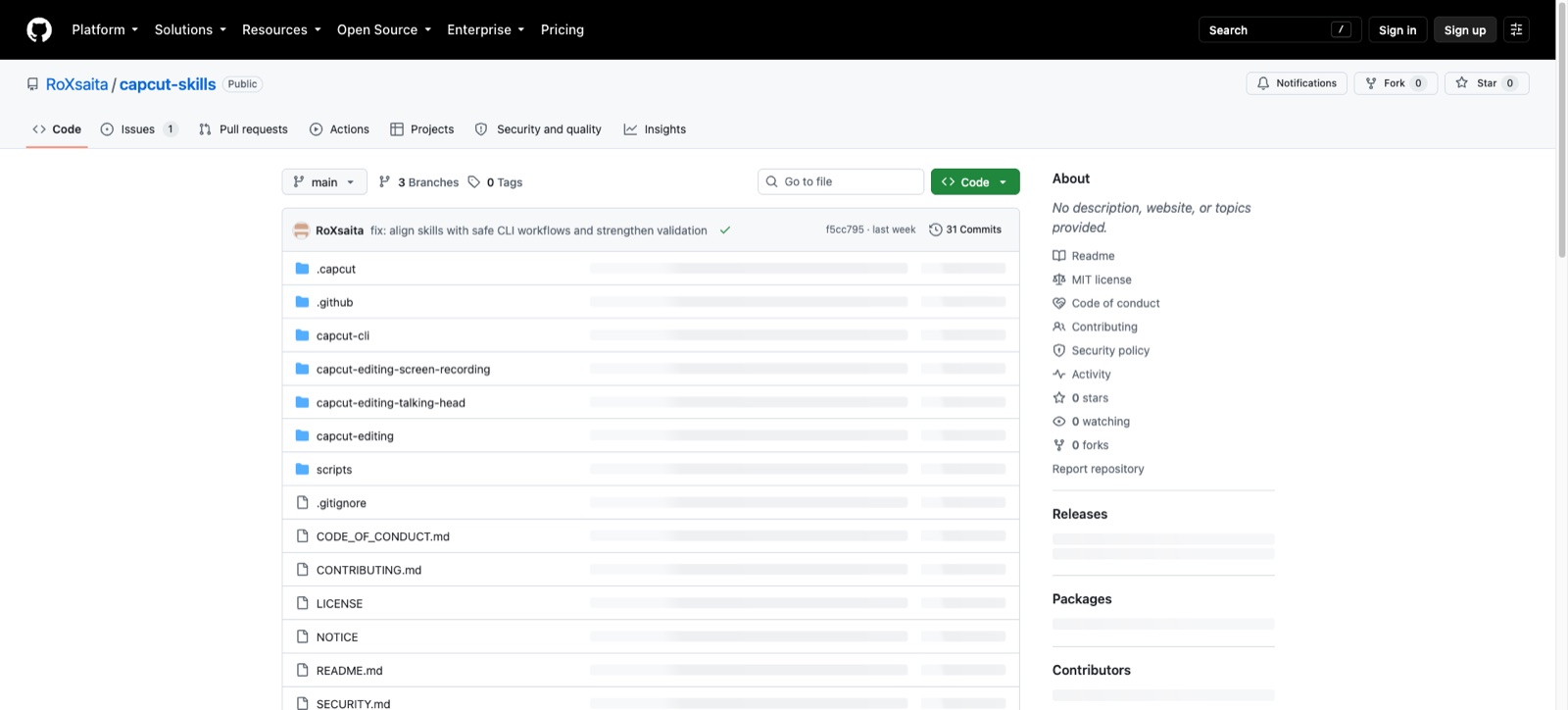The width and height of the screenshot is (1568, 710).
Task: Open the main branch selector dropdown
Action: click(324, 182)
